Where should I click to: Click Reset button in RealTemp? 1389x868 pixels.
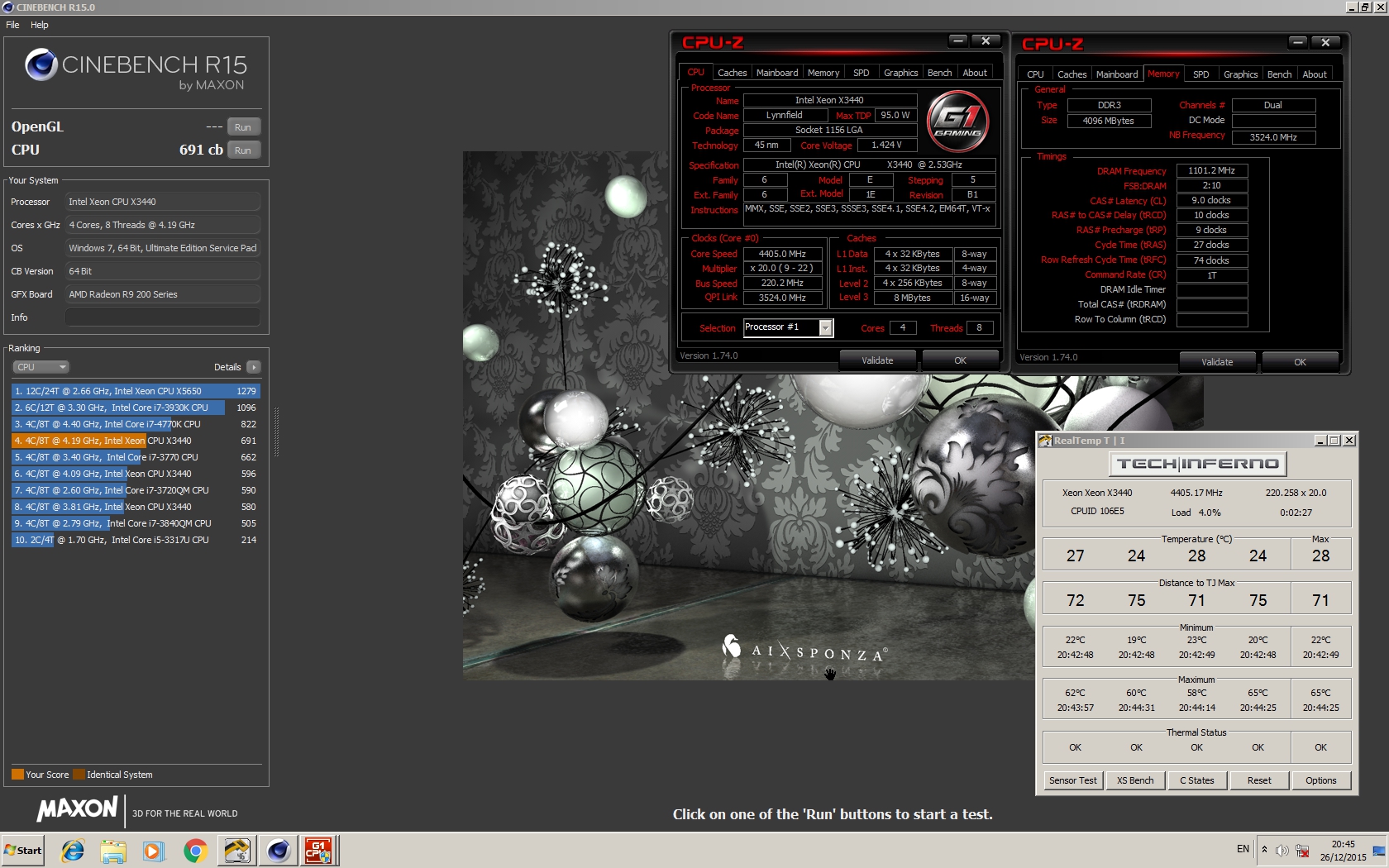(x=1259, y=780)
